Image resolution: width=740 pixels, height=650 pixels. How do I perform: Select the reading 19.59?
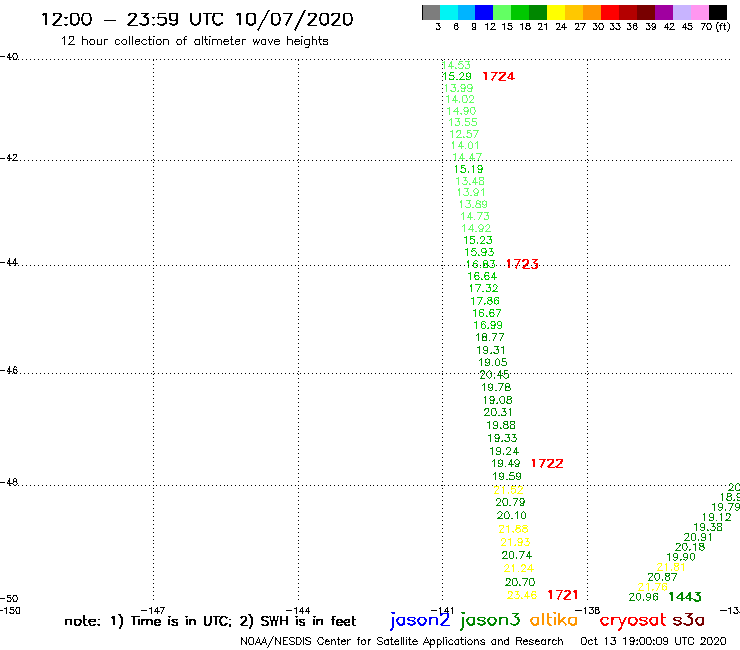point(507,477)
